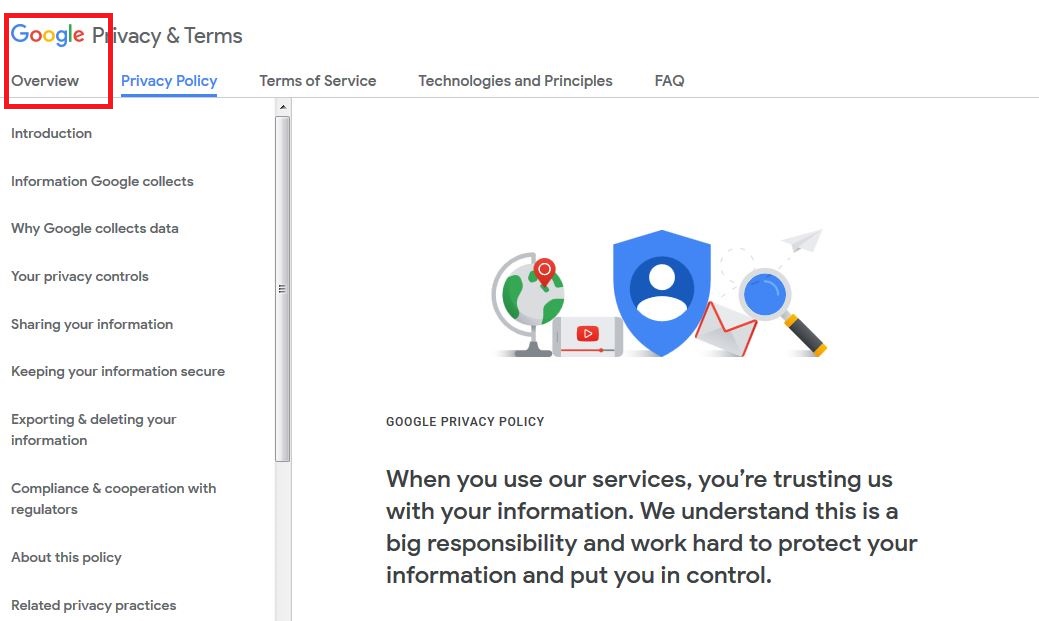
Task: Open Exporting & deleting your information
Action: tap(93, 430)
